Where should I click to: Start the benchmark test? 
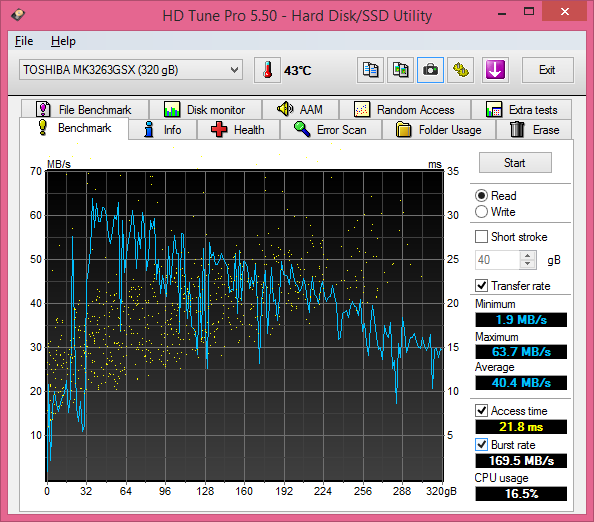pyautogui.click(x=515, y=163)
